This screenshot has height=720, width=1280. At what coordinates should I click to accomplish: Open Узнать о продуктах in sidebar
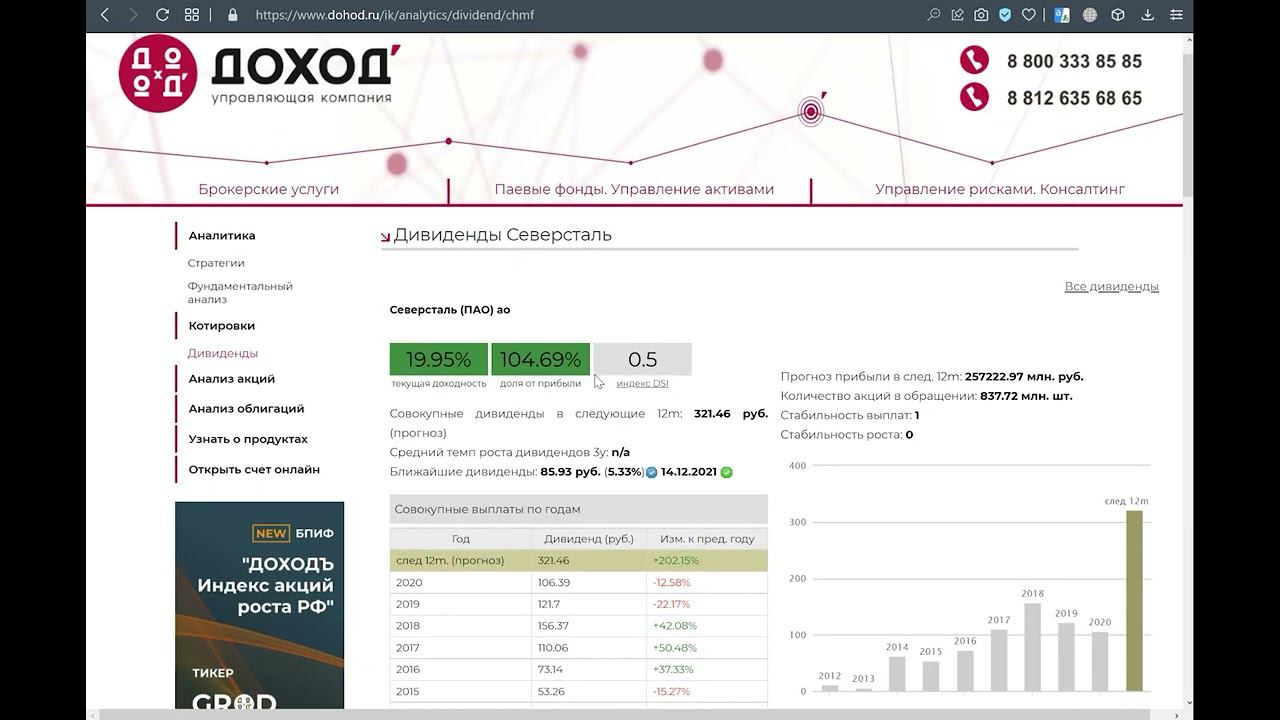point(248,439)
